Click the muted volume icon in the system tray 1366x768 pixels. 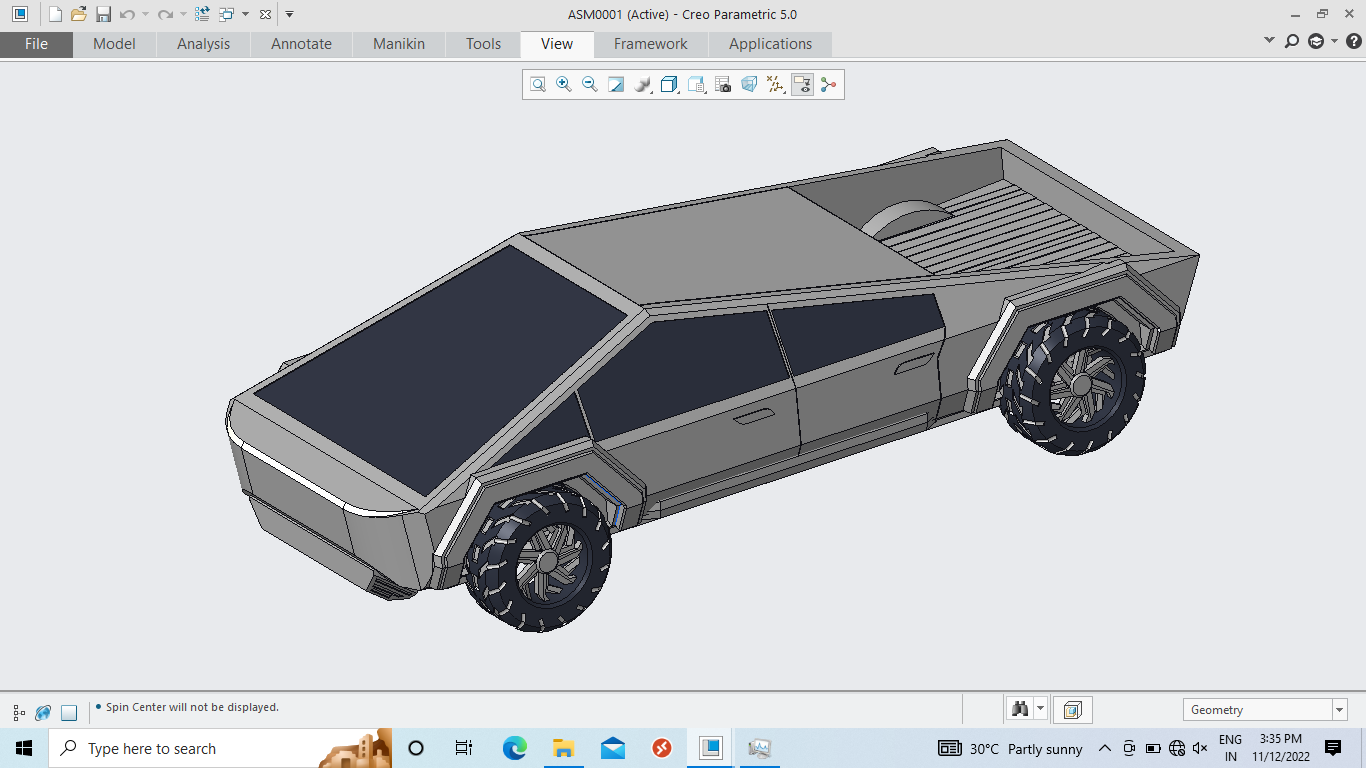(x=1200, y=748)
